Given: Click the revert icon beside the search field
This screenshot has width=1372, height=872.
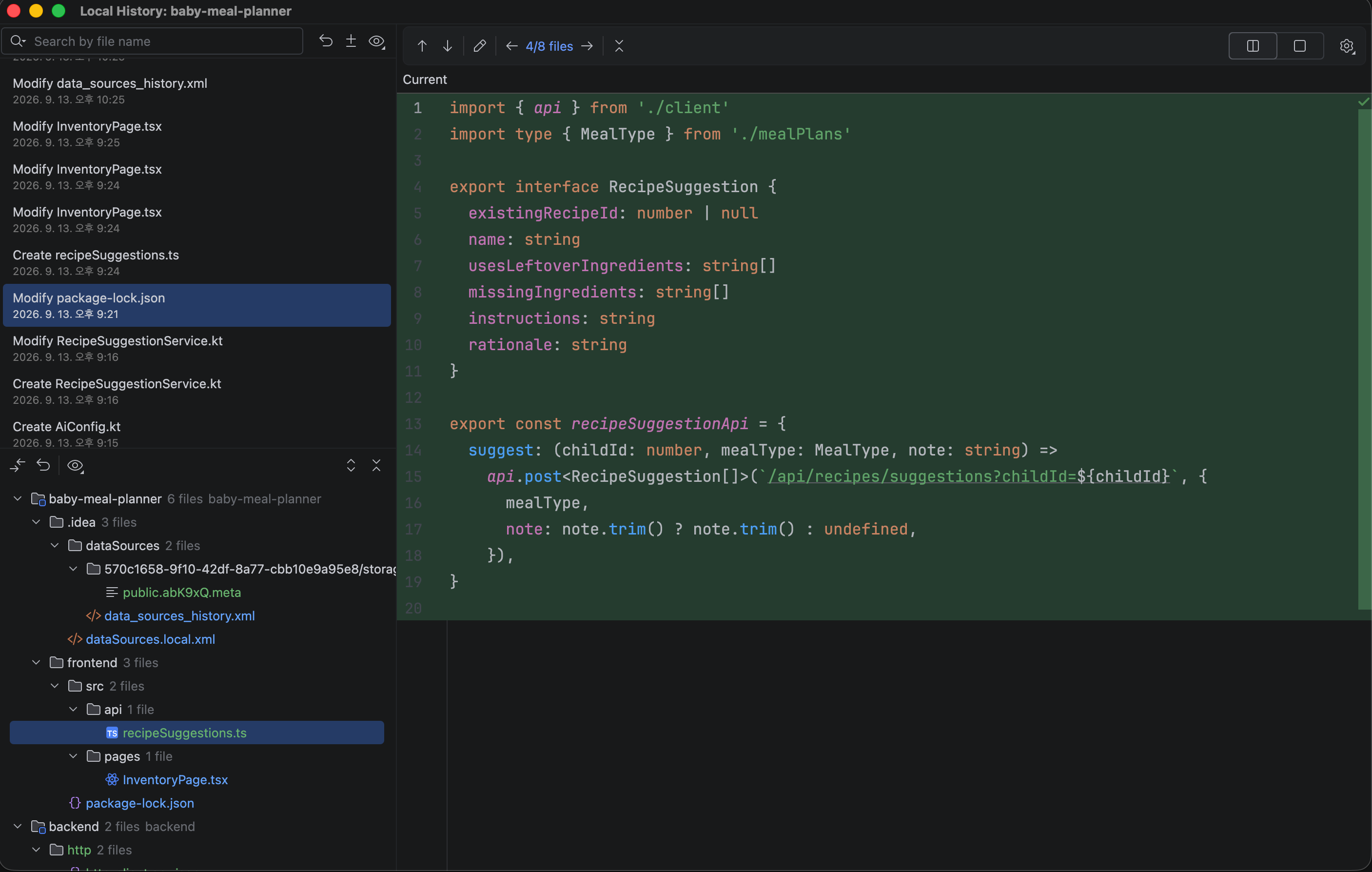Looking at the screenshot, I should 326,41.
